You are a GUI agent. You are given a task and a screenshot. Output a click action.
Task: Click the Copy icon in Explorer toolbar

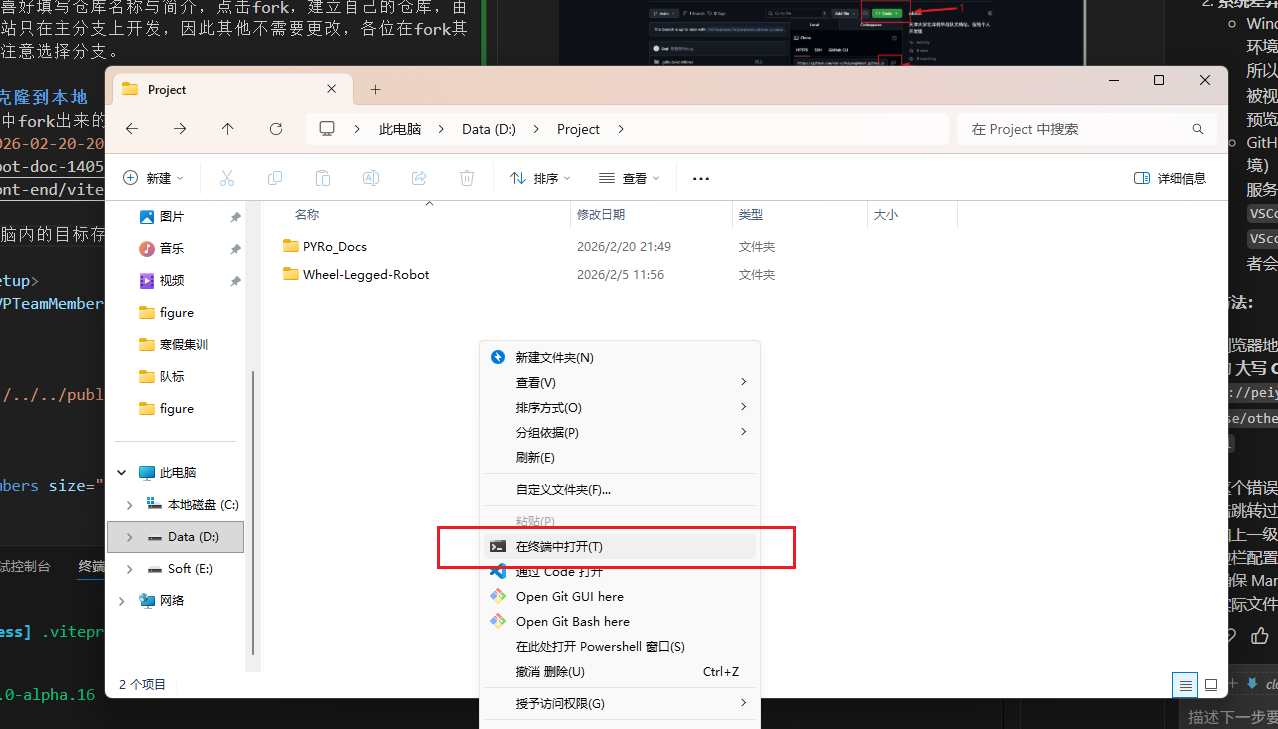pyautogui.click(x=275, y=178)
